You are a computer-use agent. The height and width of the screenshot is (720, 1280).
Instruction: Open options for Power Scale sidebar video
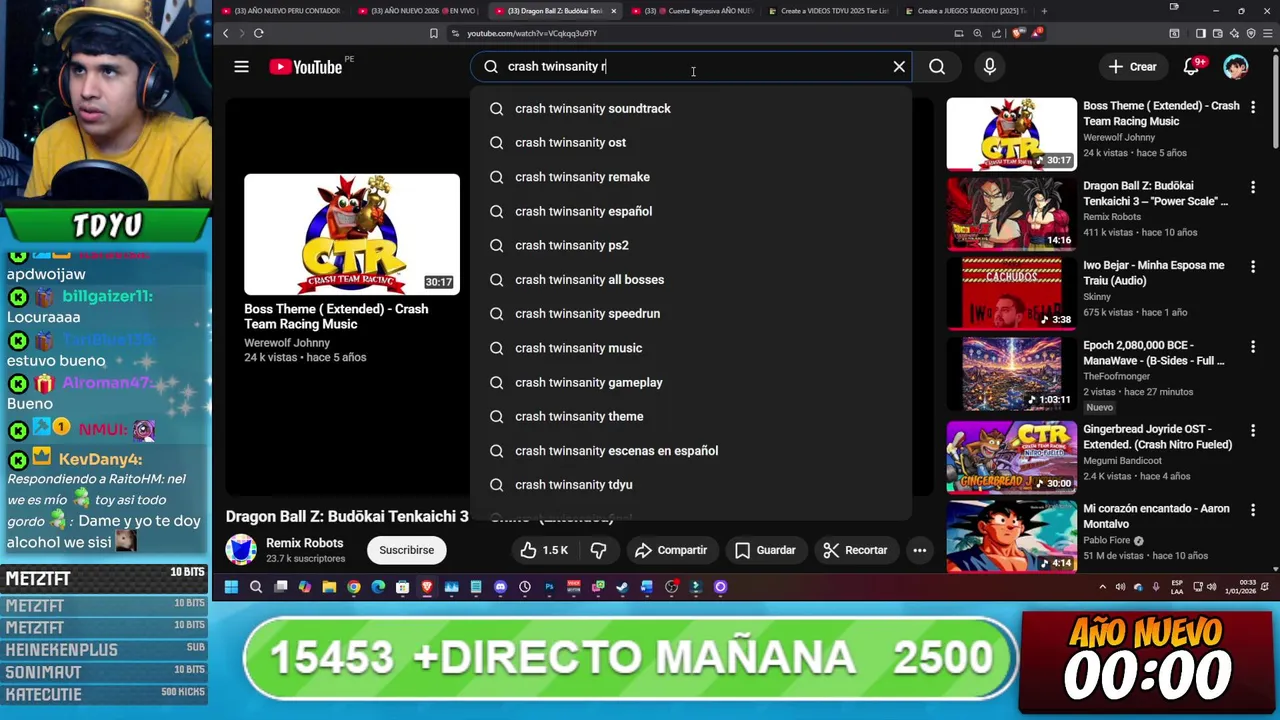[x=1253, y=187]
